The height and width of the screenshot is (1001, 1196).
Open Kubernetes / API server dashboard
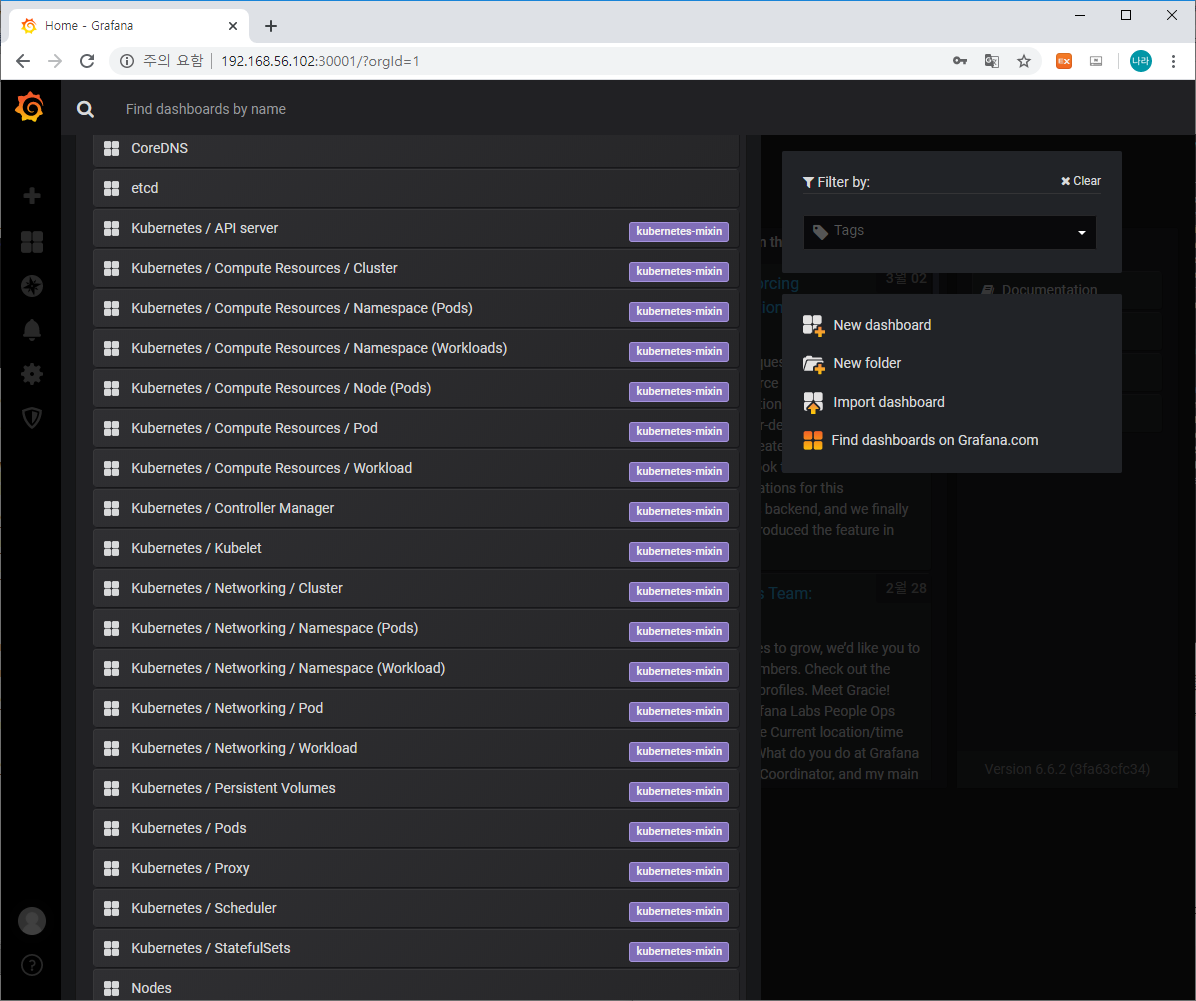point(416,228)
